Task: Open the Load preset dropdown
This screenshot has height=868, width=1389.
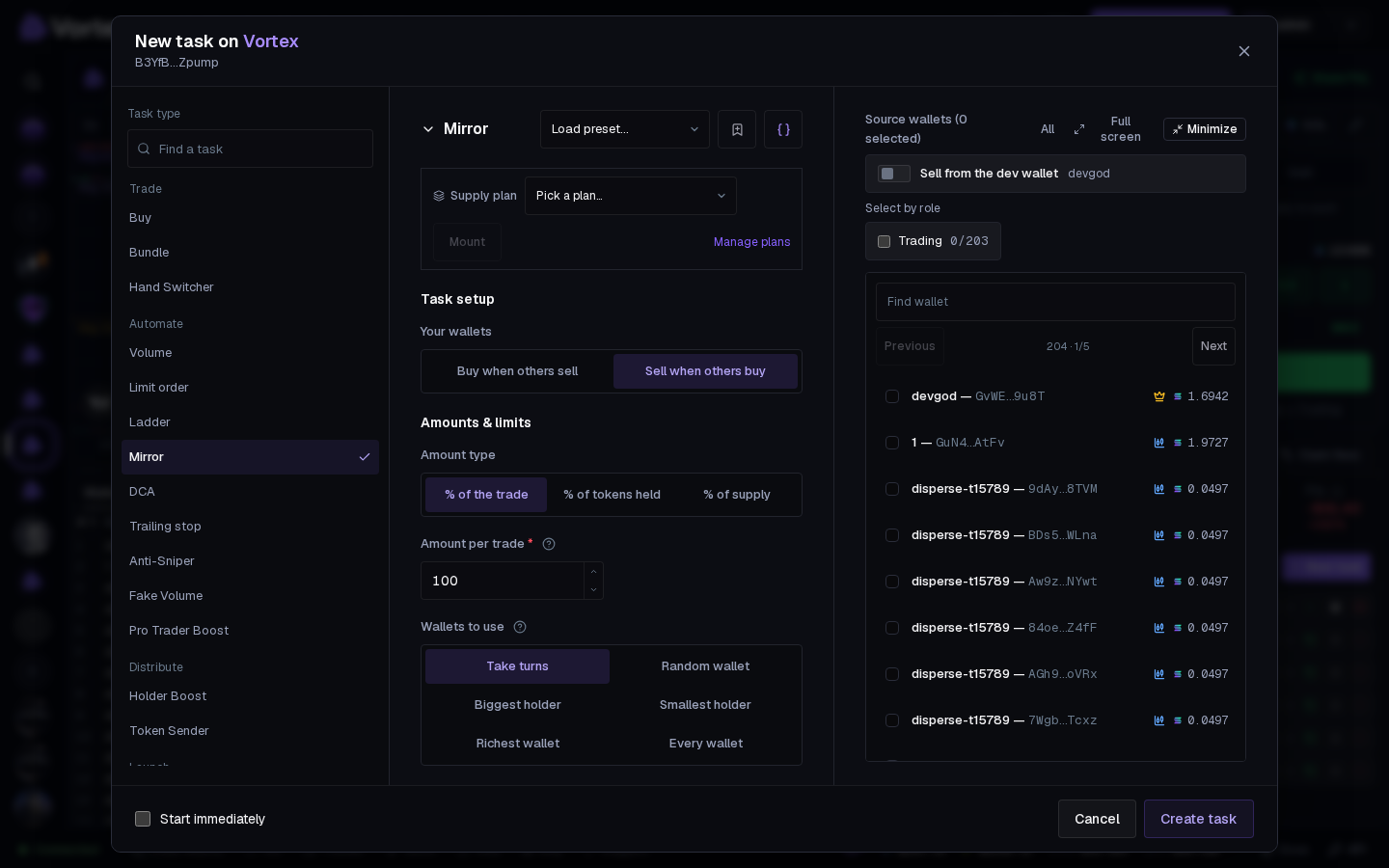Action: click(625, 129)
